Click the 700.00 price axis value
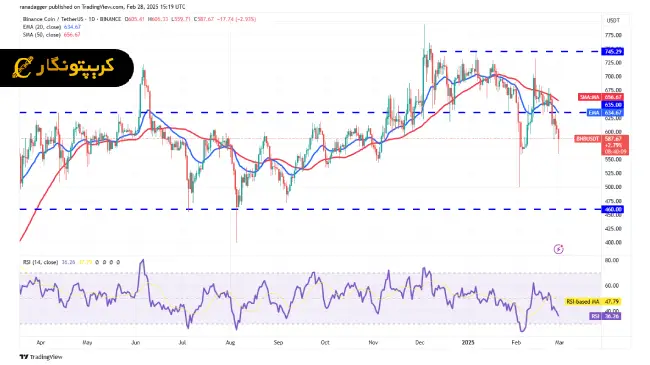Image resolution: width=650 pixels, height=365 pixels. click(613, 76)
